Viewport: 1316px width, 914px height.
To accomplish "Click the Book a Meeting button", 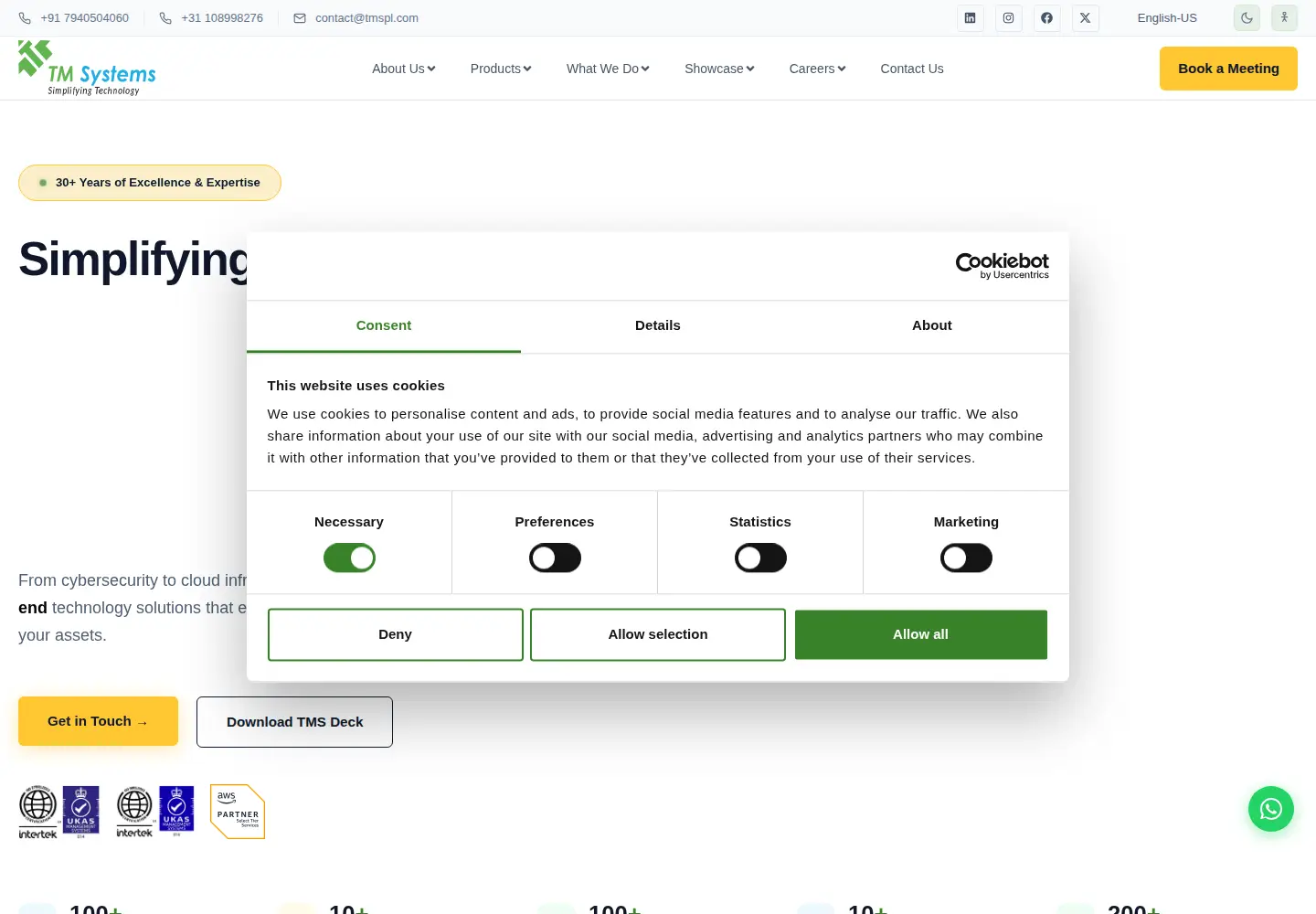I will click(x=1228, y=69).
